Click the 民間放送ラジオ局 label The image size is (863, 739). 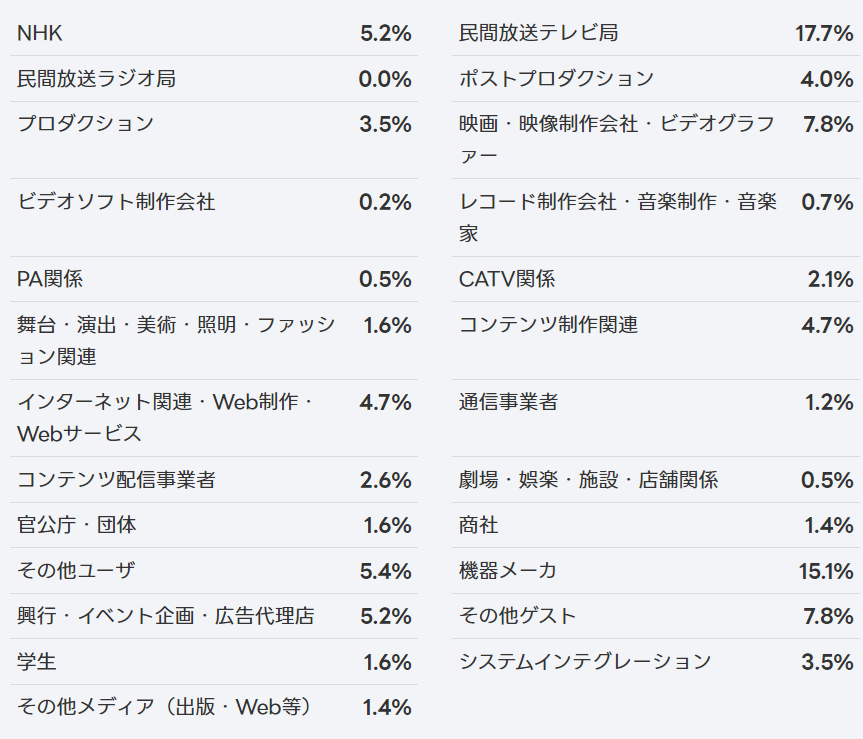coord(96,79)
